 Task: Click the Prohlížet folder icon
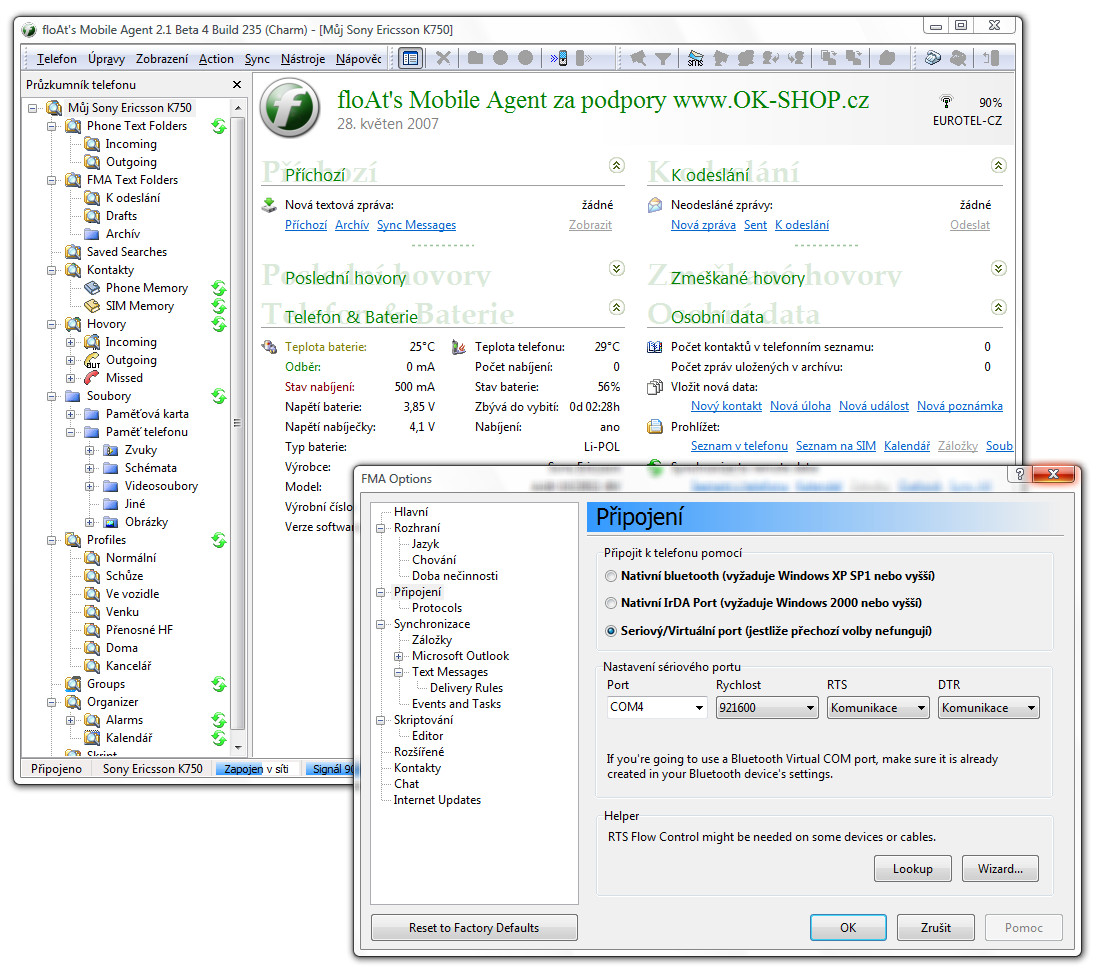pyautogui.click(x=655, y=427)
